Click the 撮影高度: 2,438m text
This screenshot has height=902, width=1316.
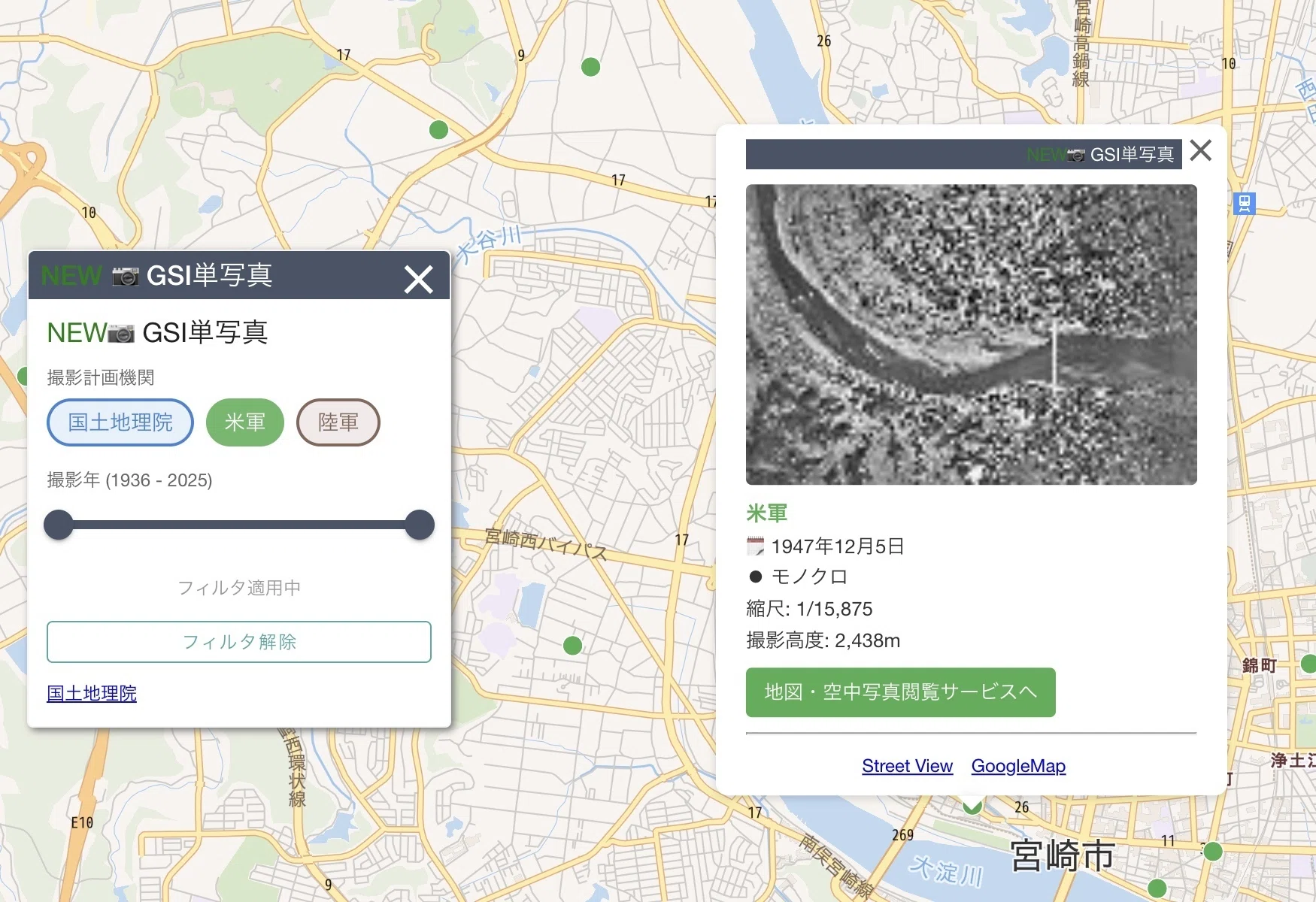[823, 640]
